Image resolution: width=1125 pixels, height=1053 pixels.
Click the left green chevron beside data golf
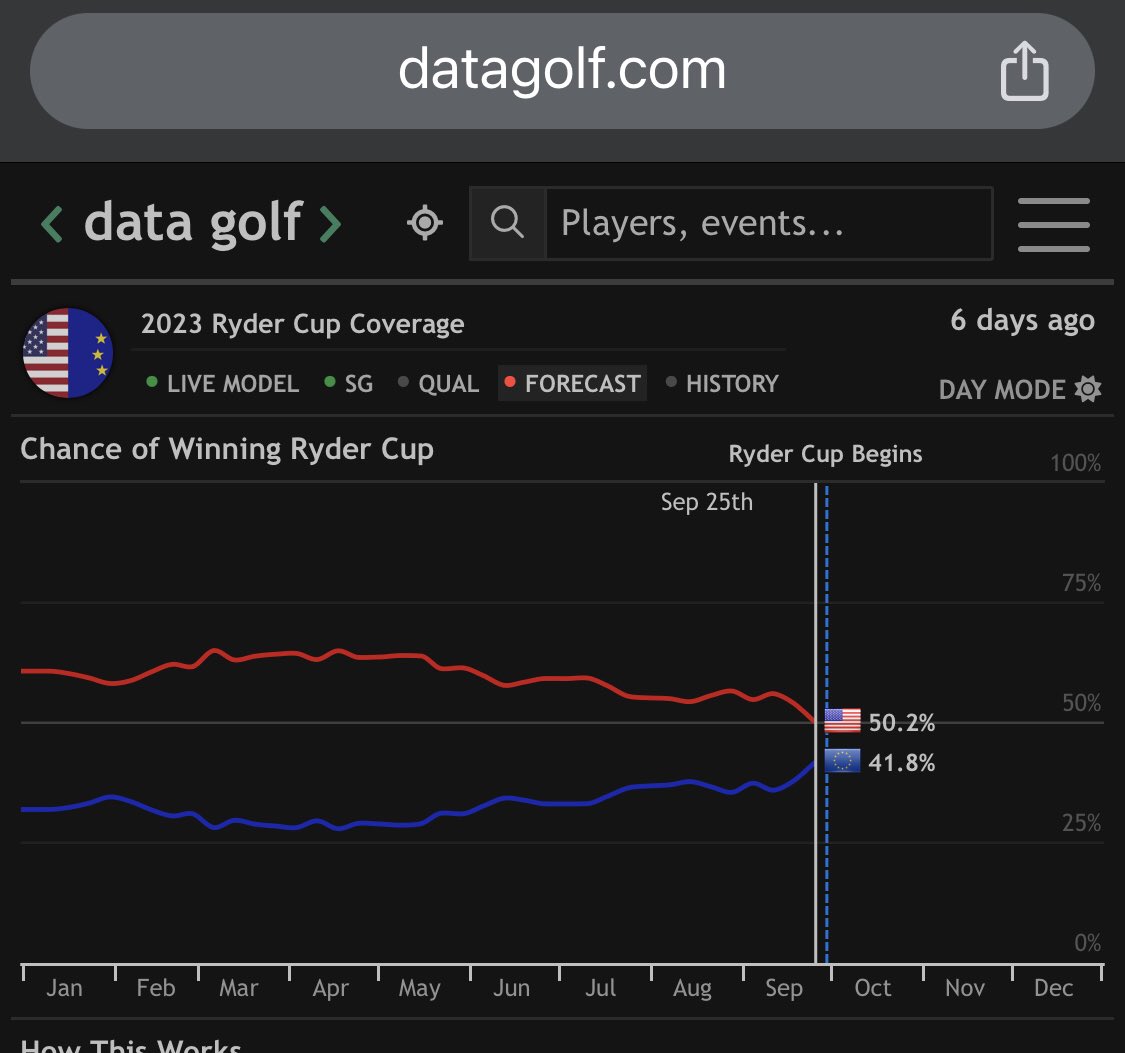[x=52, y=223]
